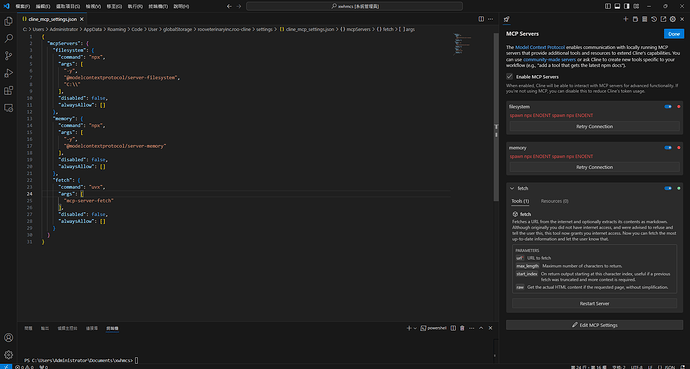Kill terminal with trash icon
The height and width of the screenshot is (369, 690).
(x=462, y=328)
